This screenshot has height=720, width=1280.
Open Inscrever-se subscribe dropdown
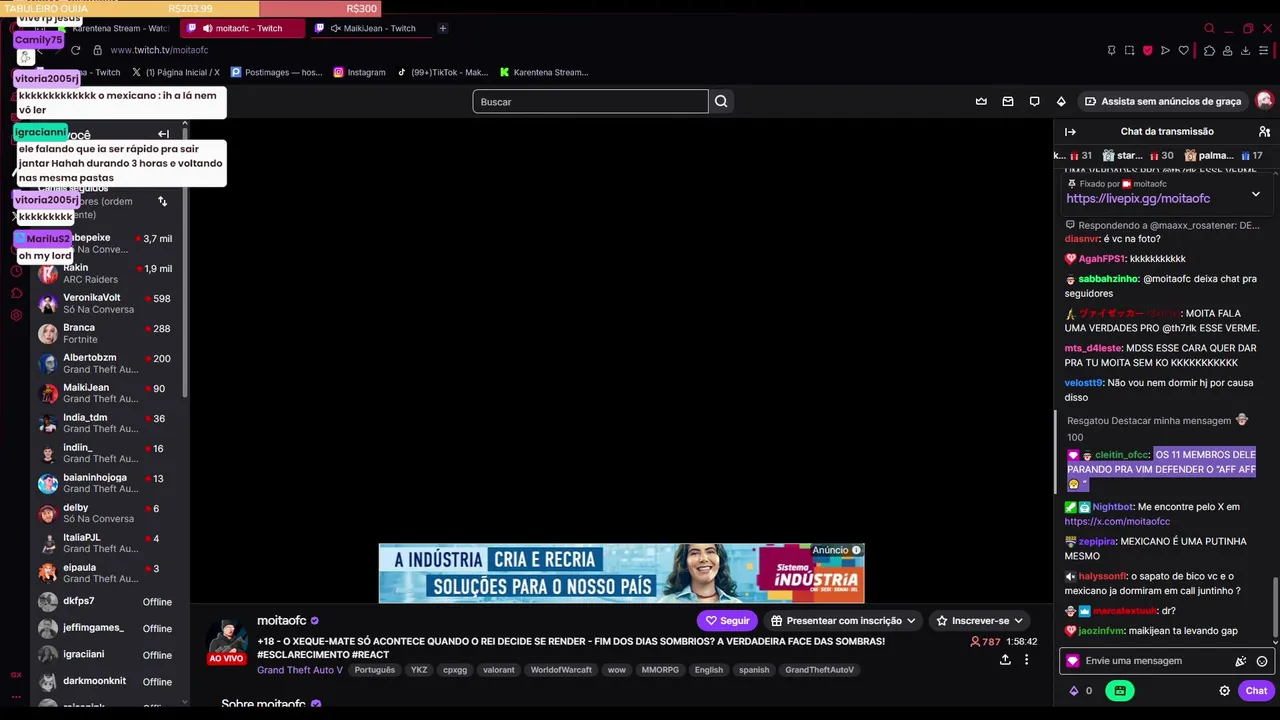point(979,621)
